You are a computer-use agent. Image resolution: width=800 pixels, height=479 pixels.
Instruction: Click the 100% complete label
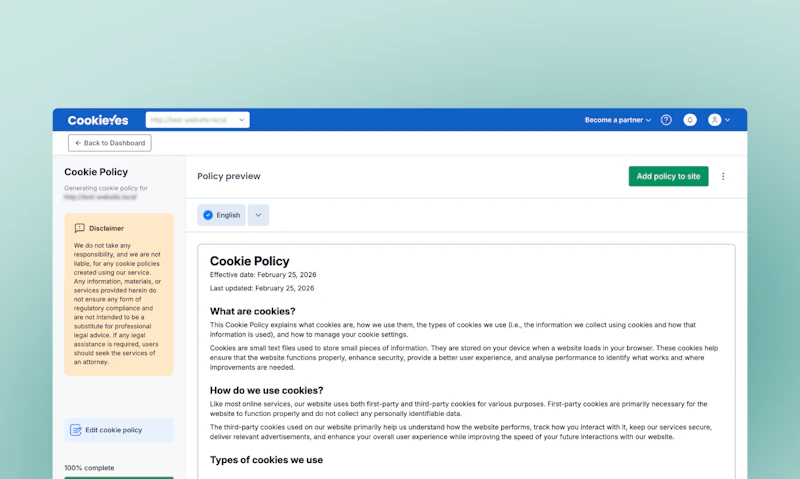tap(89, 468)
